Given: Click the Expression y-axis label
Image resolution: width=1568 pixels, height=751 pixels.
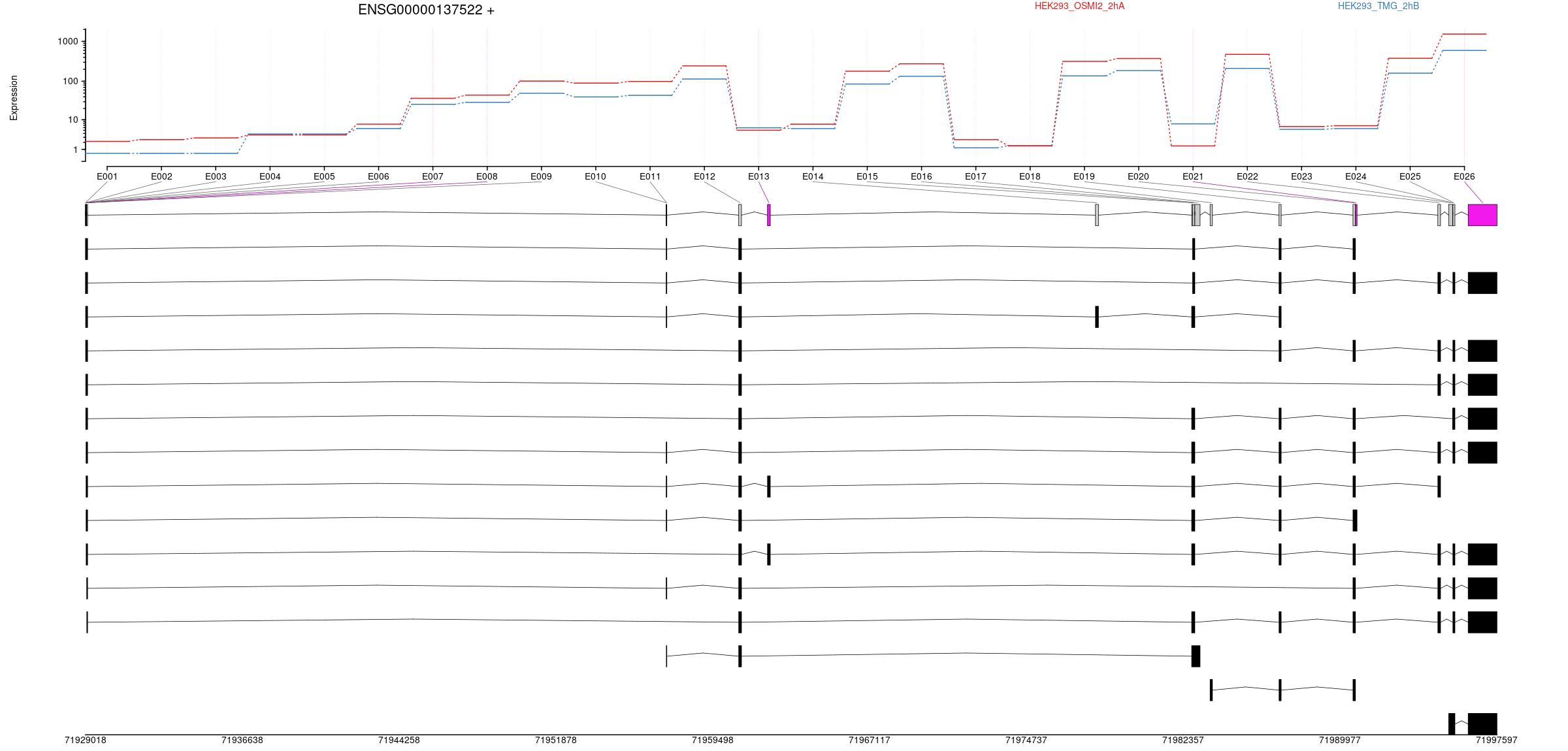Looking at the screenshot, I should [x=14, y=98].
